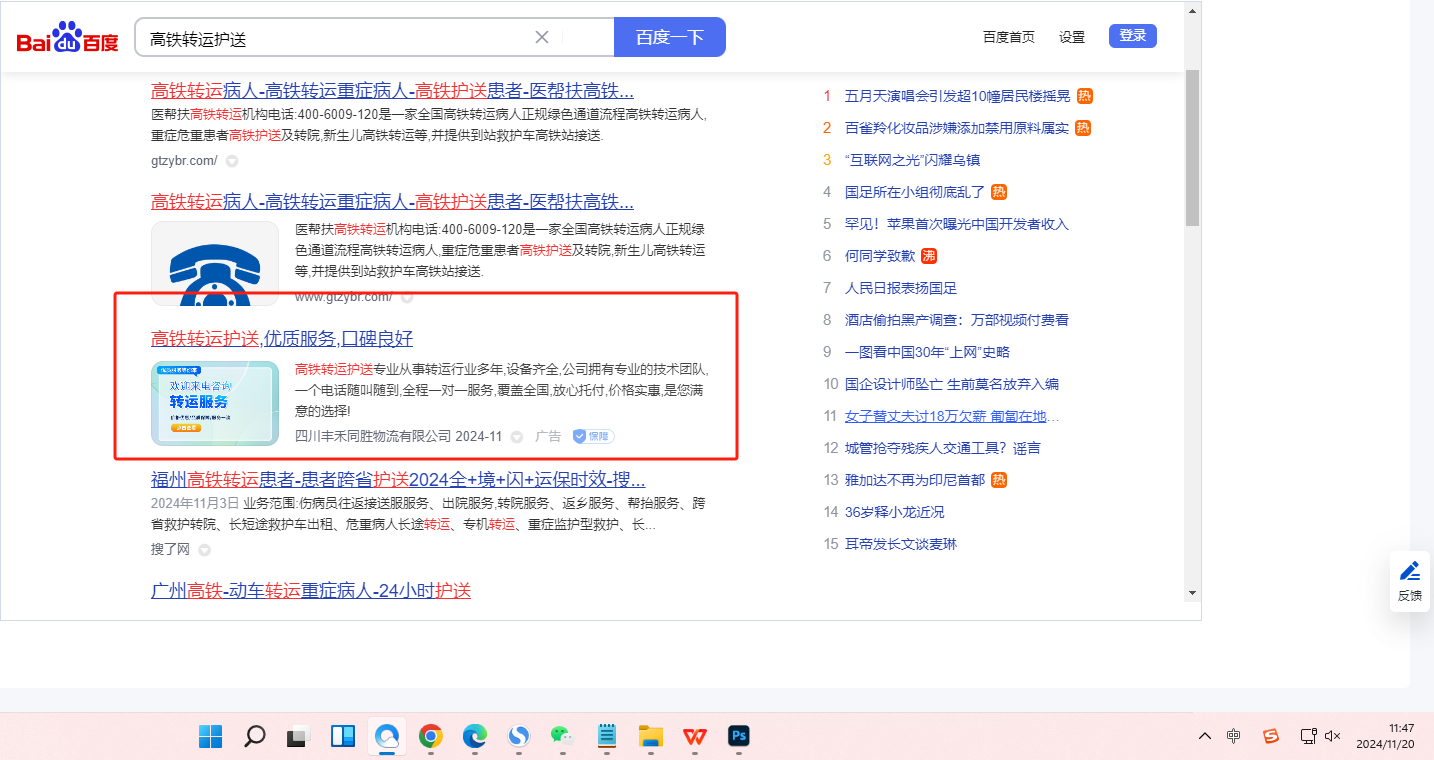Expand the dropdown arrow beside gtzybr.com/
1434x760 pixels.
(232, 161)
